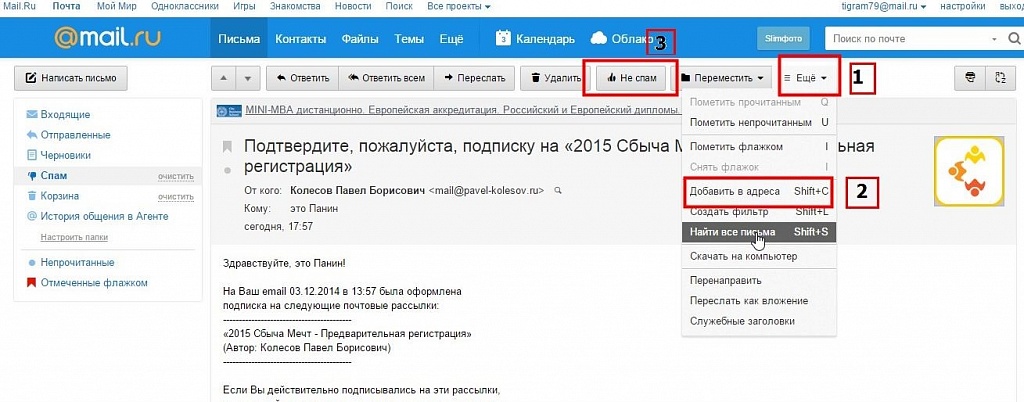Select Пометить флажком menu item
The image size is (1024, 402).
(x=758, y=147)
